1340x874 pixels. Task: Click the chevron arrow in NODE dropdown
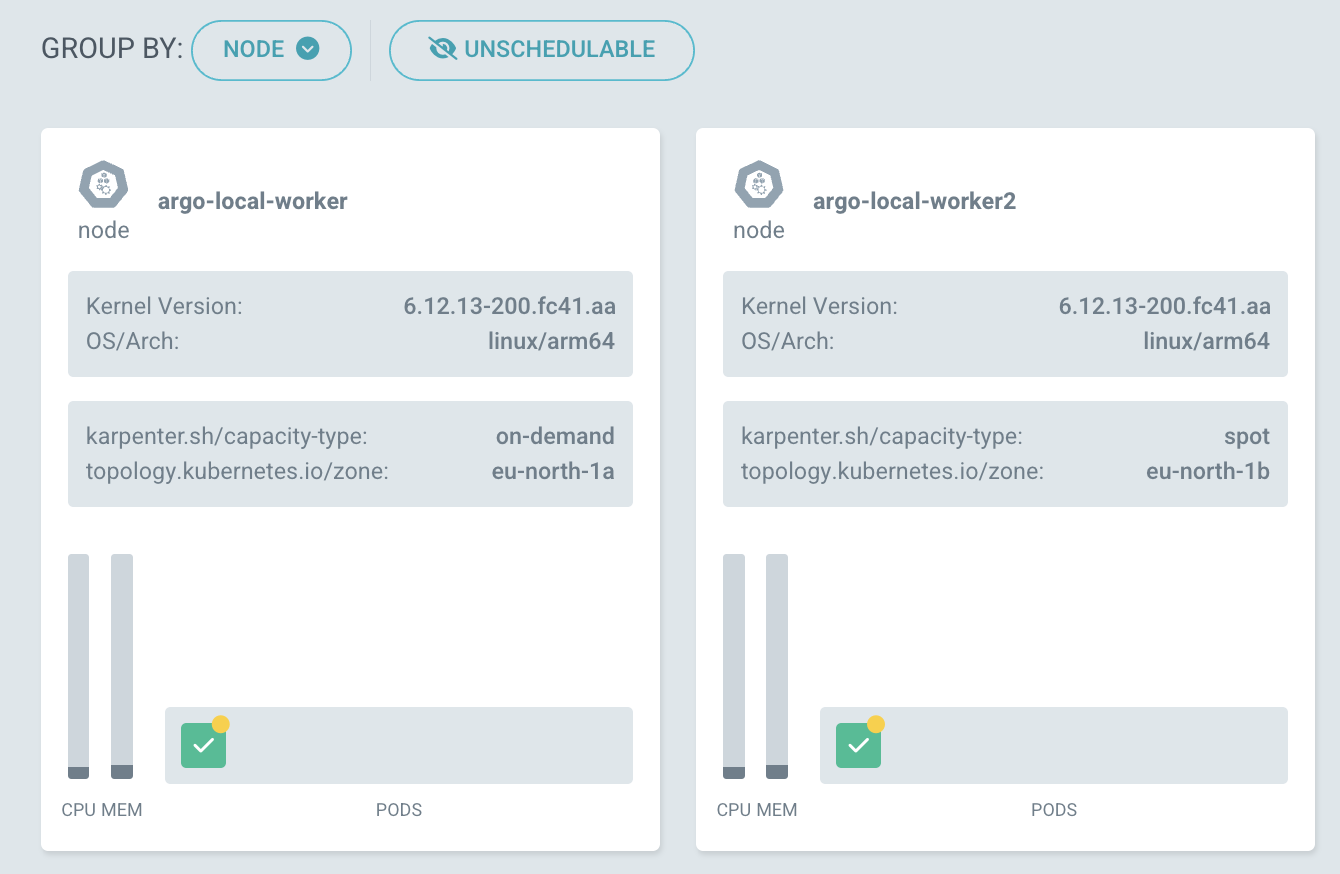[308, 49]
